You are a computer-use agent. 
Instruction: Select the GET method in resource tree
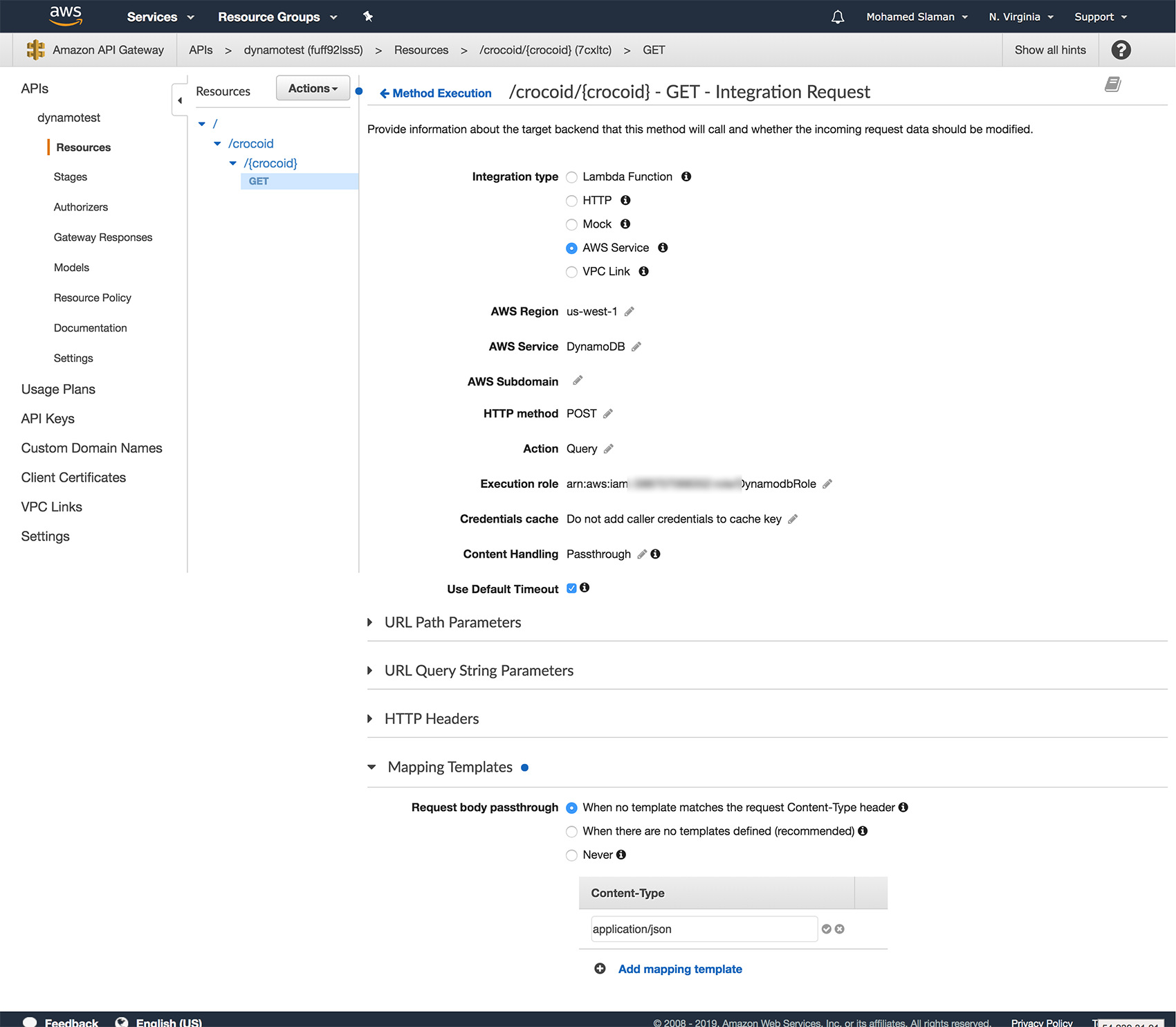(x=259, y=181)
